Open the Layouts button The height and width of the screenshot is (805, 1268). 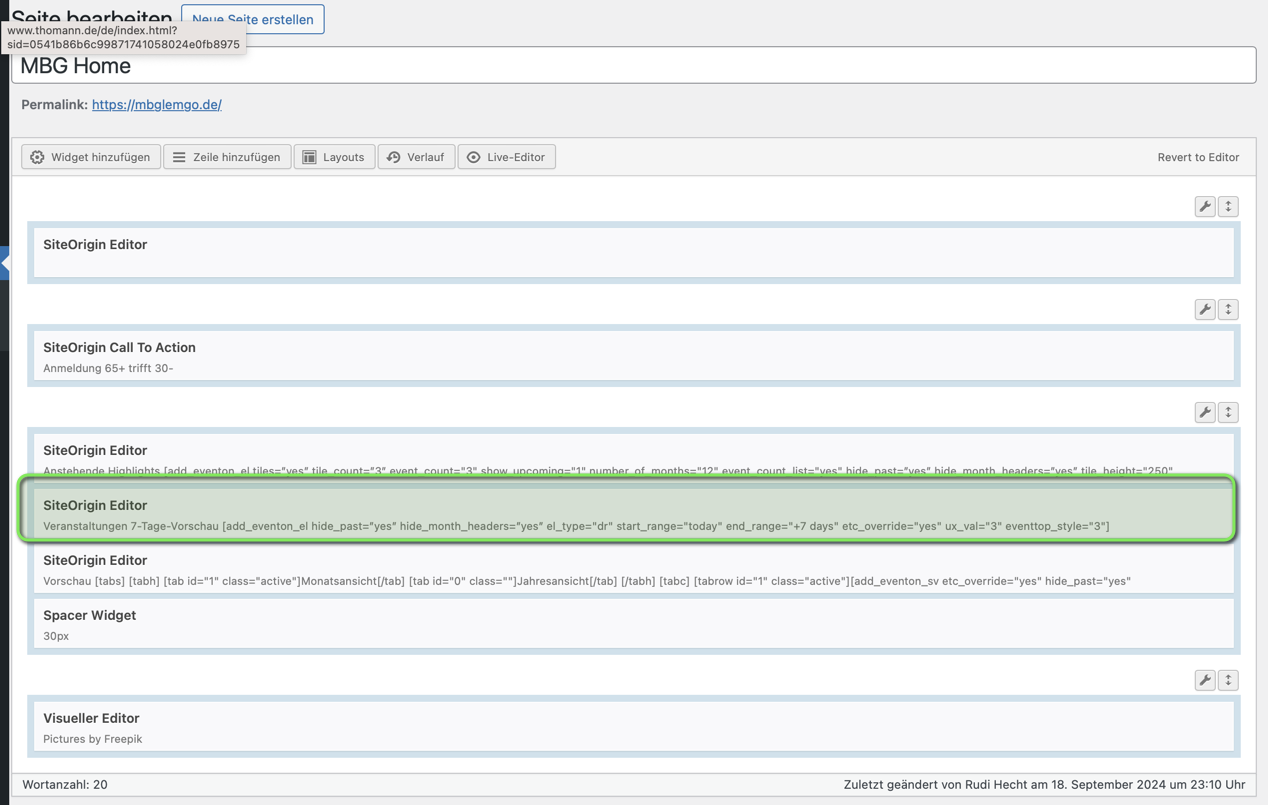tap(334, 157)
